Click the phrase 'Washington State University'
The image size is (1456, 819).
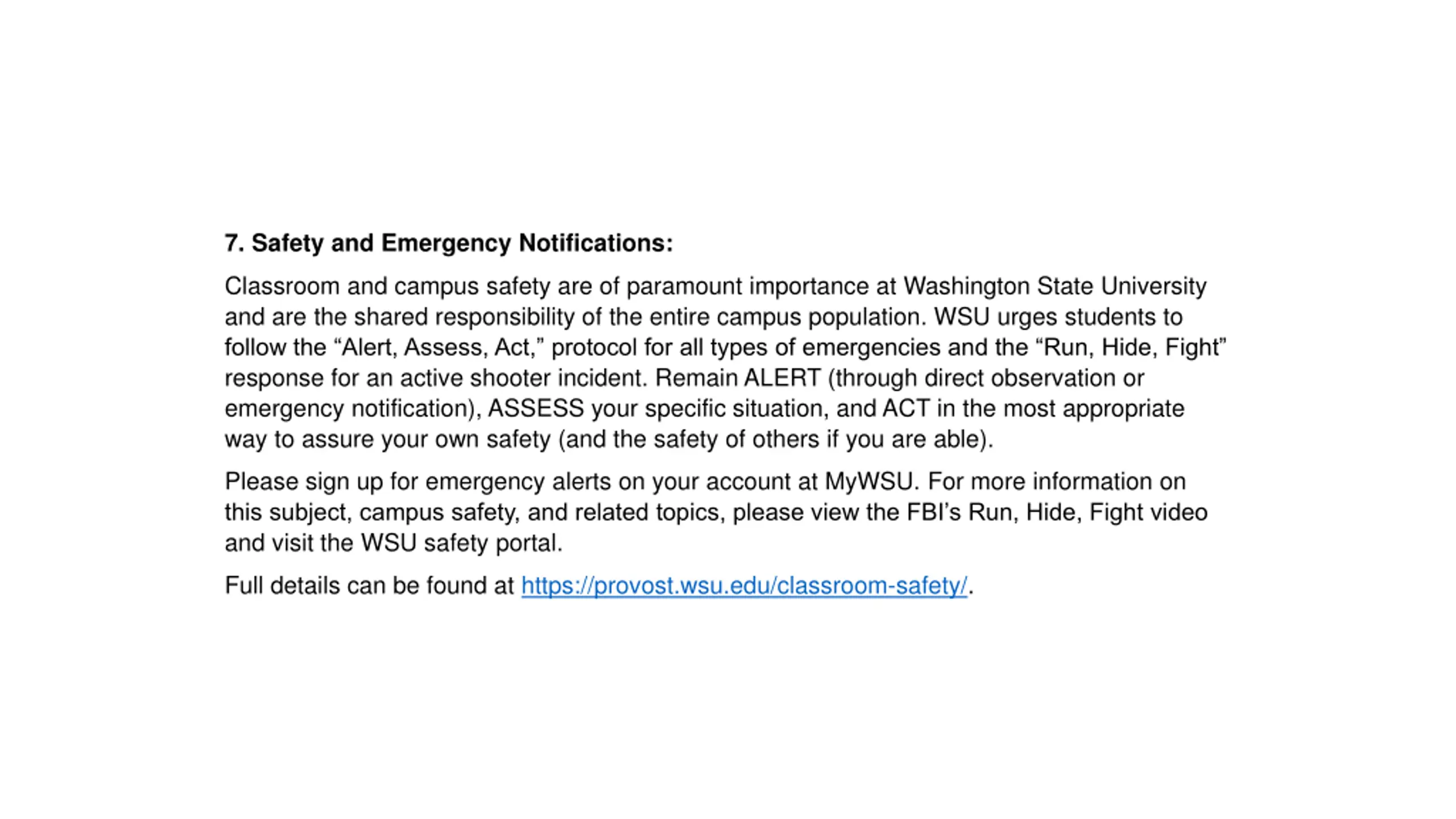pyautogui.click(x=1055, y=286)
